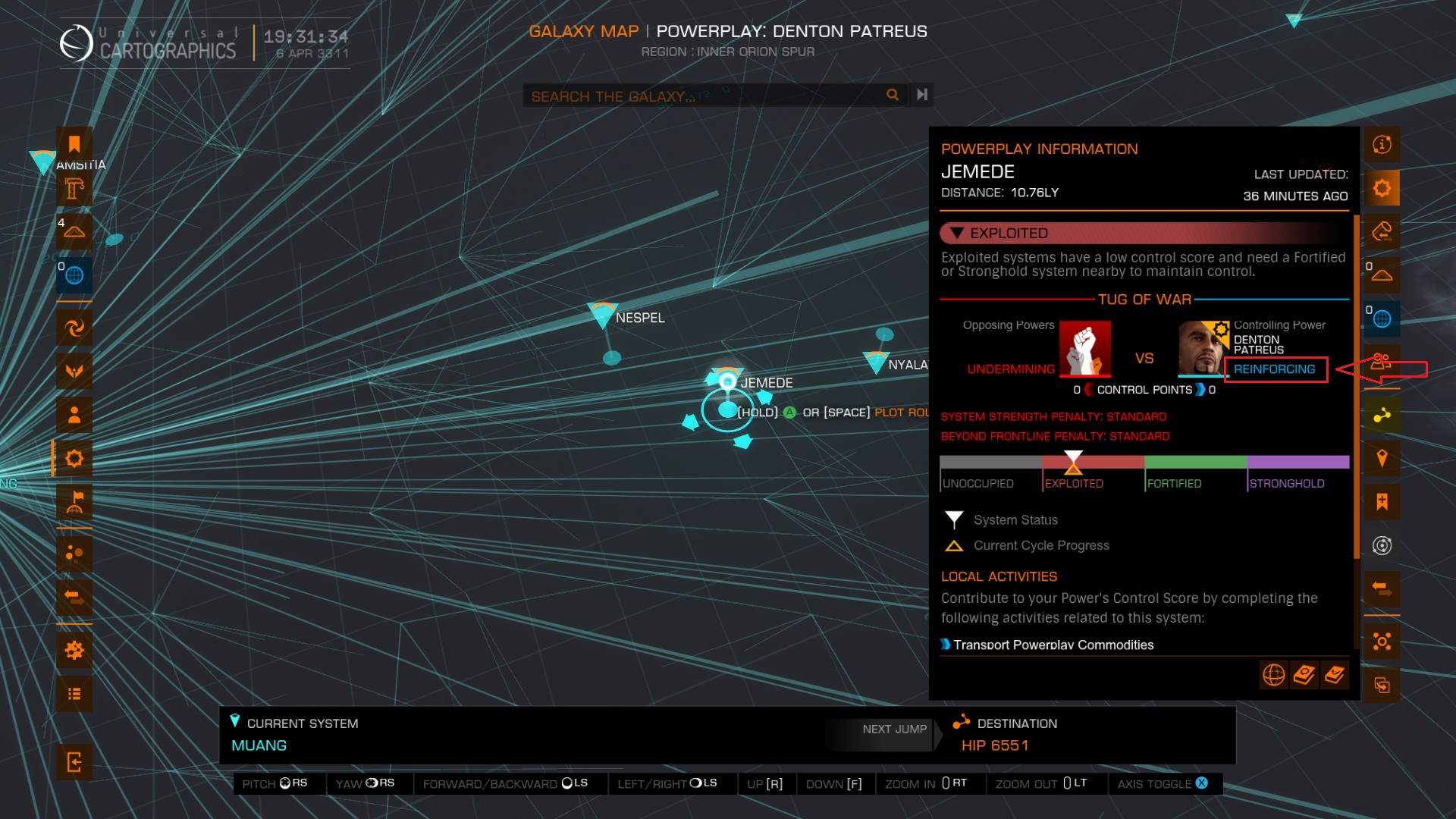1456x819 pixels.
Task: Select the NYALA system marker
Action: tap(876, 362)
